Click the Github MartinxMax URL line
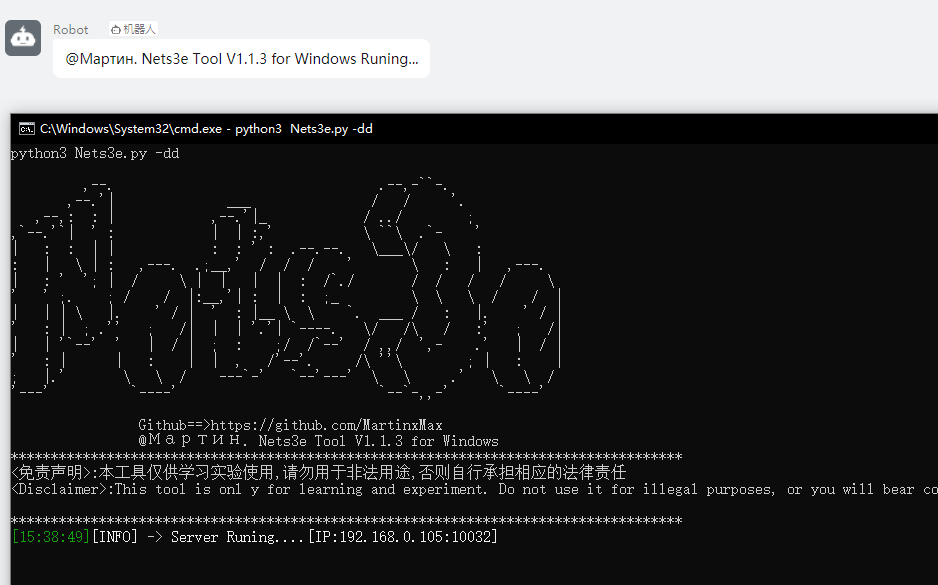Screen dimensions: 938x585 click(x=290, y=425)
